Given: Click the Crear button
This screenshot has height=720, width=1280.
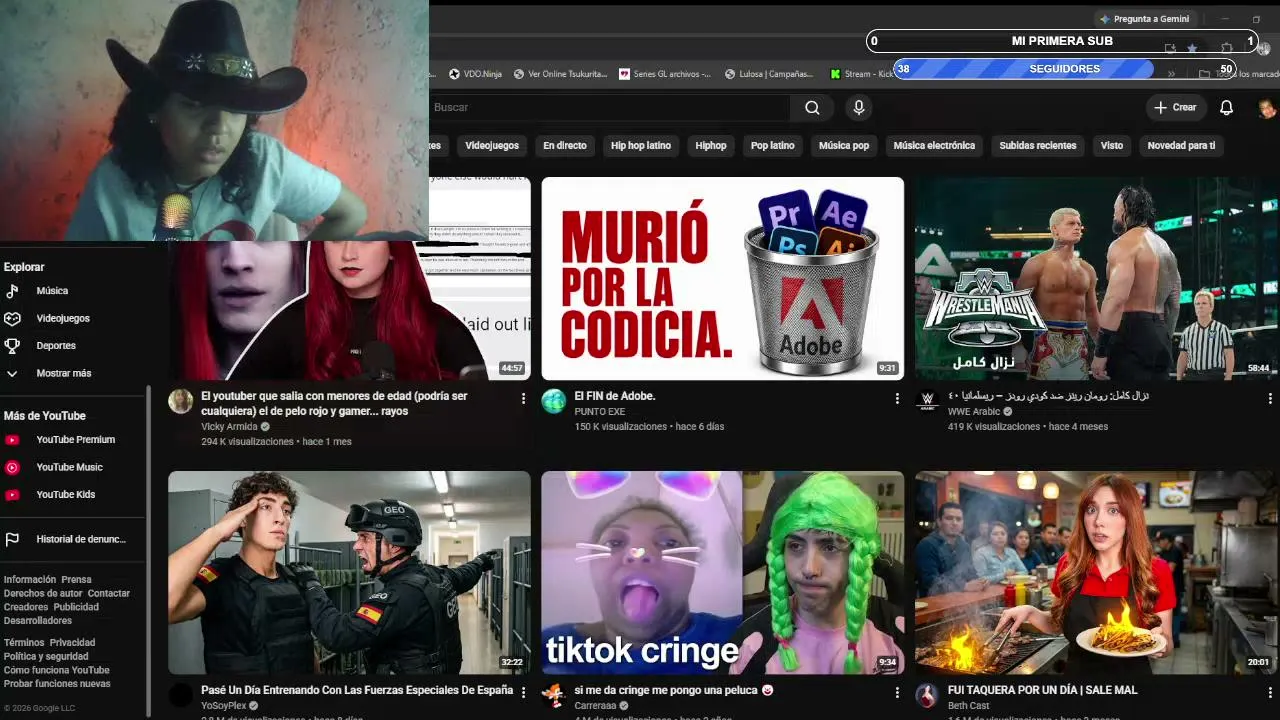Looking at the screenshot, I should tap(1175, 107).
